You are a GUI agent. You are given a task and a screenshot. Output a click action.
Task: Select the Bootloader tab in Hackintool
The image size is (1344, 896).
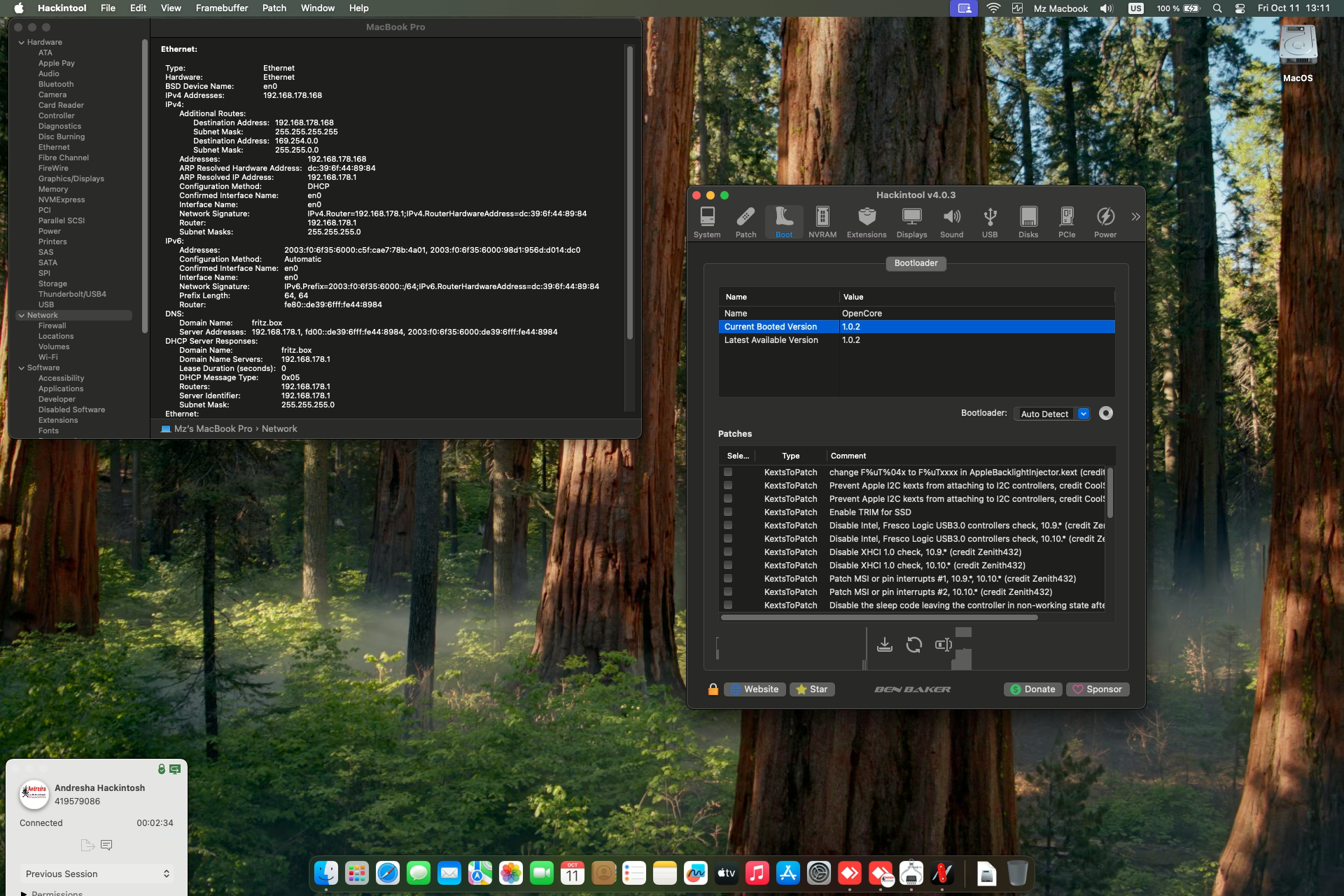916,263
